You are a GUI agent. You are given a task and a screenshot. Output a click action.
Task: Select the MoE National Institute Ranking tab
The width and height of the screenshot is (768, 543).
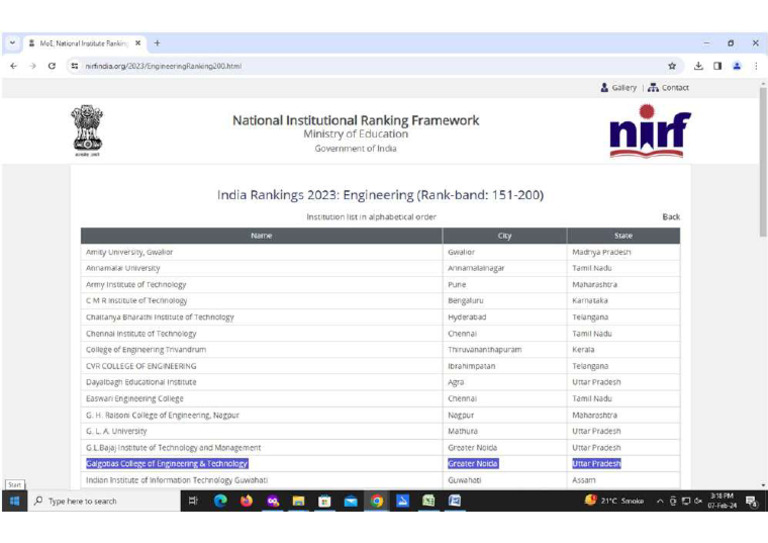tap(84, 43)
